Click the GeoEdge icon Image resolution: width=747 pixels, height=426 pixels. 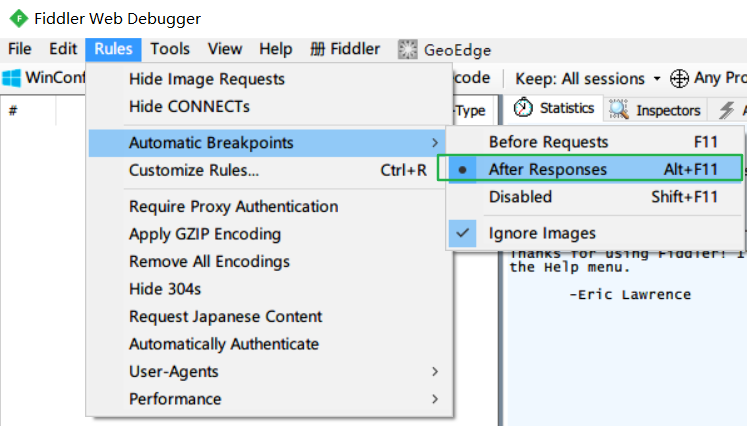point(408,50)
